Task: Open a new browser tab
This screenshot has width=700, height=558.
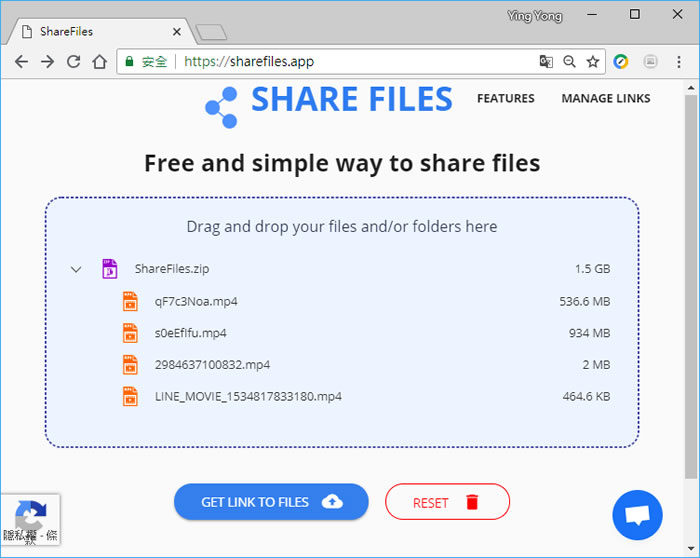Action: [212, 32]
